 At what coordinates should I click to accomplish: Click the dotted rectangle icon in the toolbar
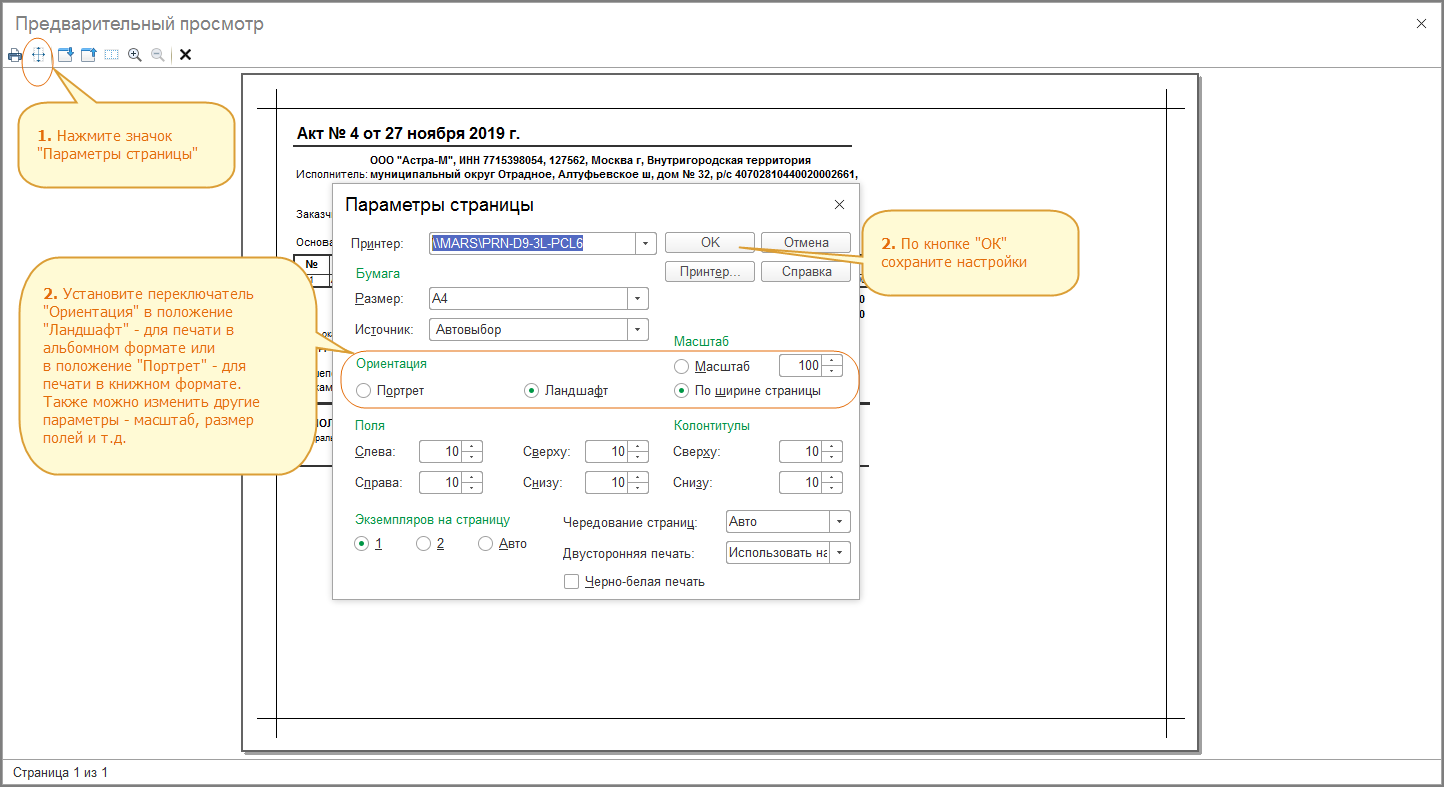(111, 55)
